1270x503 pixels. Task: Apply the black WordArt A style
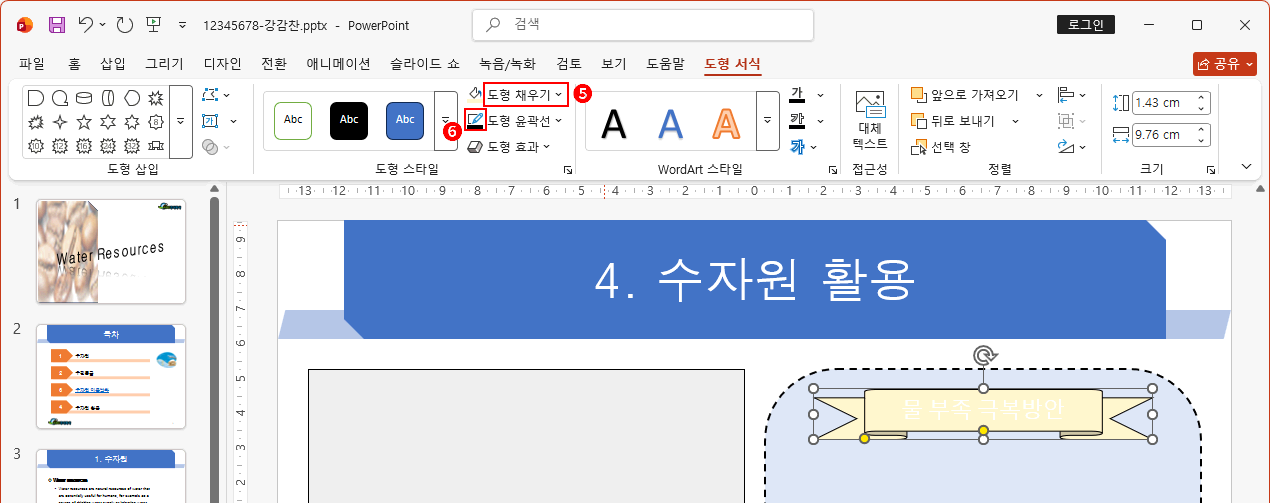click(613, 123)
